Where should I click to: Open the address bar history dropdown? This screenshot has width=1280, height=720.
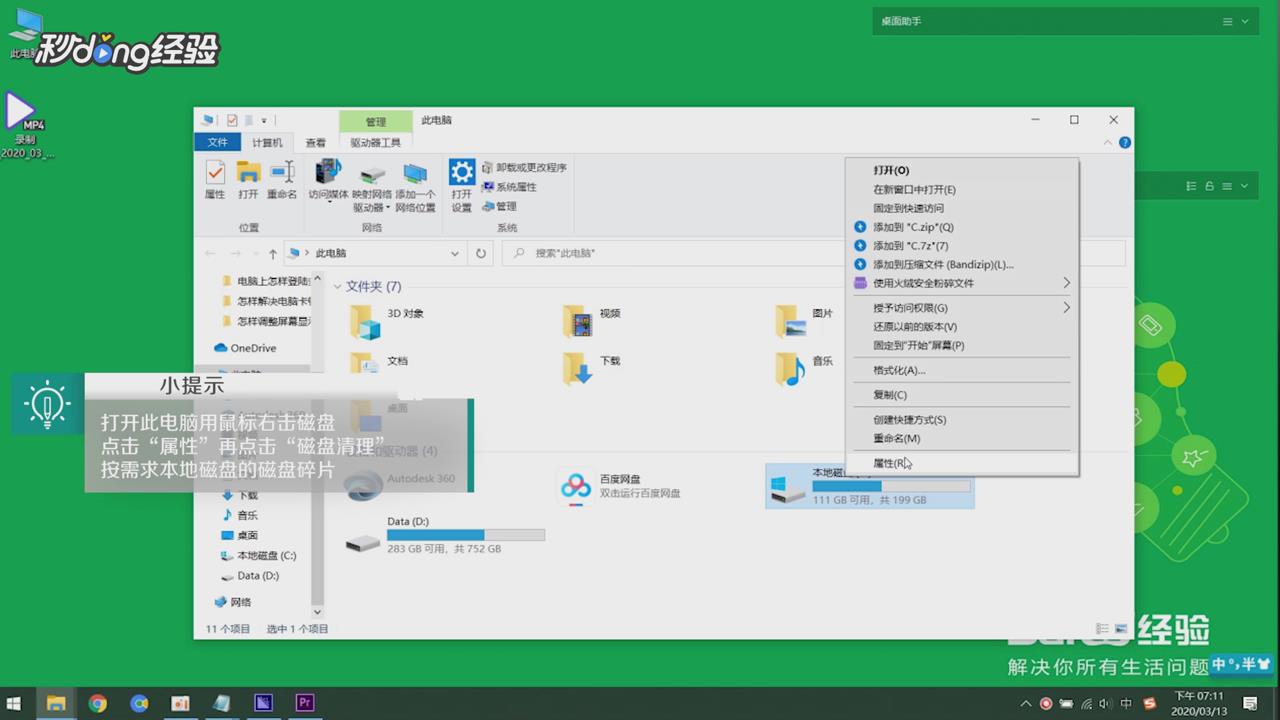455,254
